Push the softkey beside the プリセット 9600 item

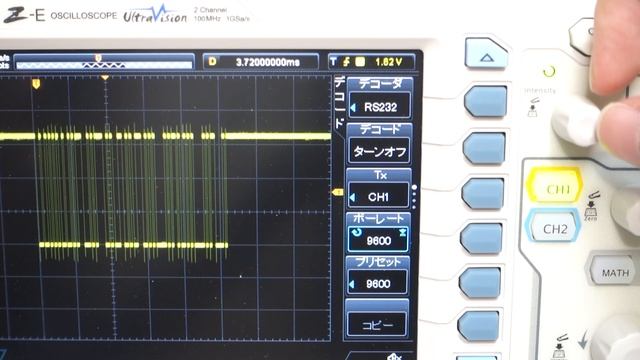click(x=480, y=282)
